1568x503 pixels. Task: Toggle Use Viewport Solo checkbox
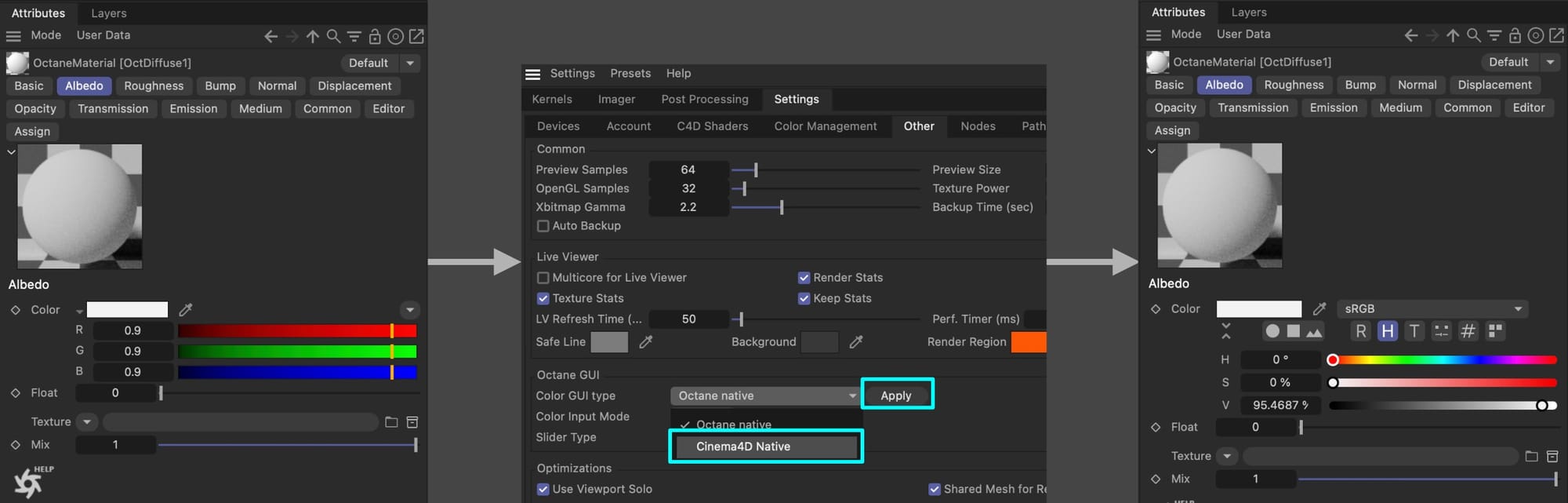click(543, 489)
